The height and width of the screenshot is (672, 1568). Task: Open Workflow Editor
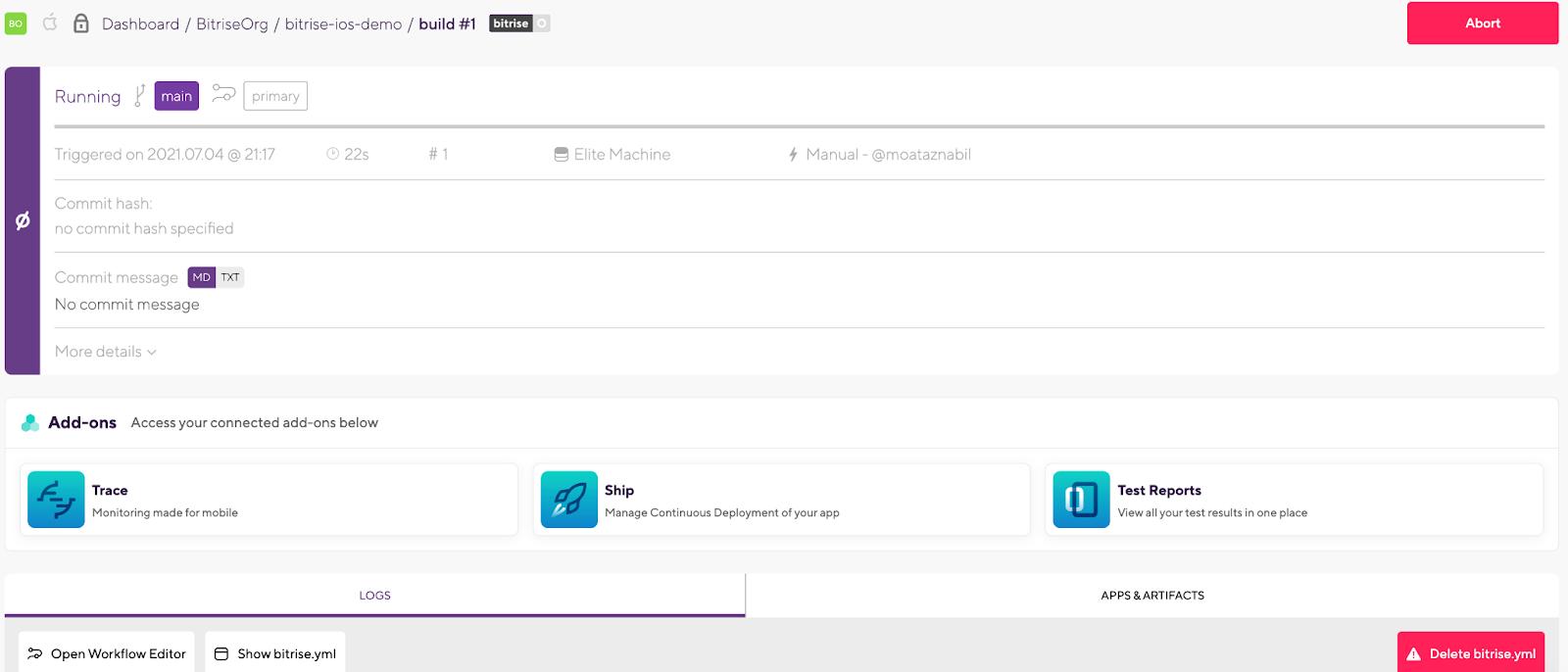(107, 653)
